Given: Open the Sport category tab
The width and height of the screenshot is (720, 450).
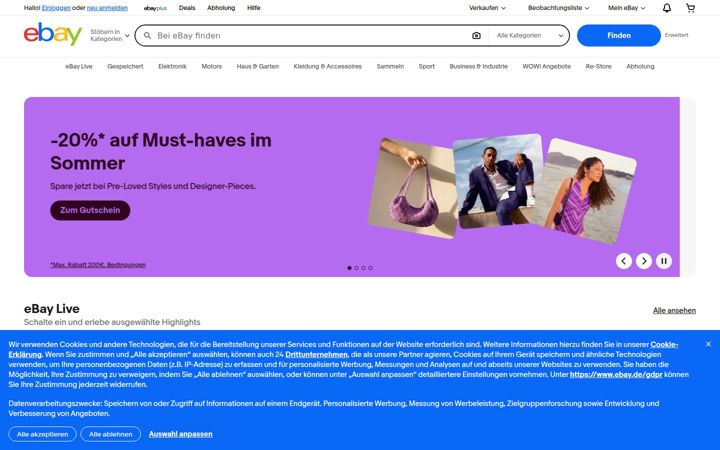Looking at the screenshot, I should pos(426,67).
